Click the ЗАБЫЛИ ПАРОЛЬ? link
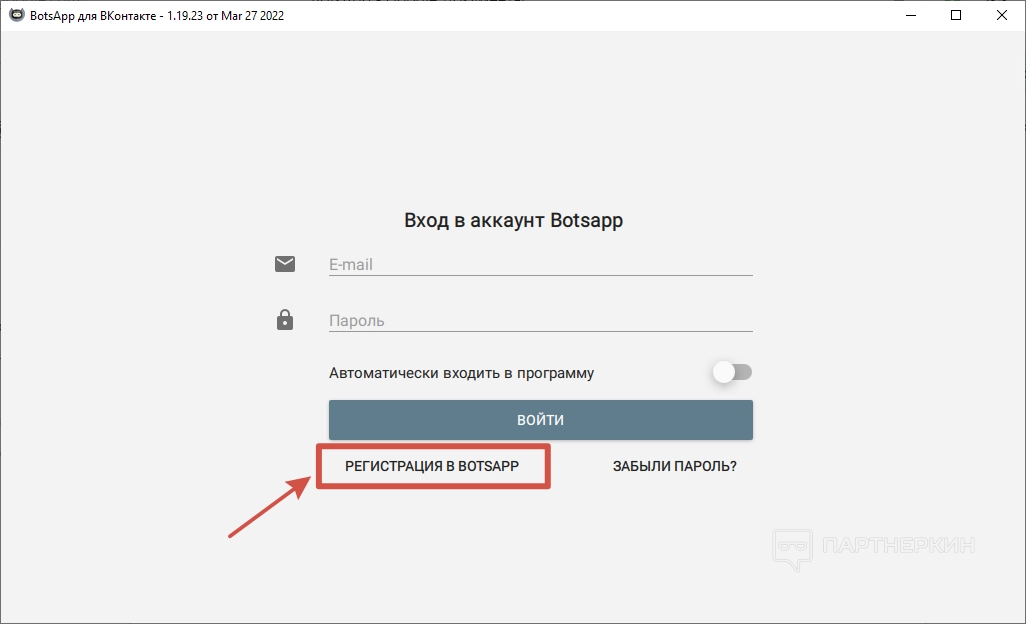 [x=675, y=466]
